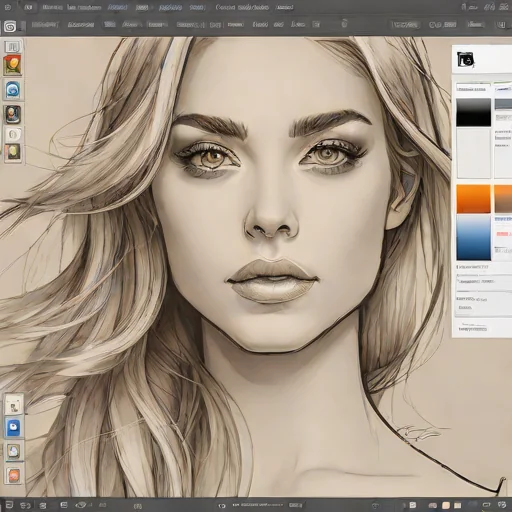512x512 pixels.
Task: Click the blue square icon in lower-left palette
Action: pos(14,427)
